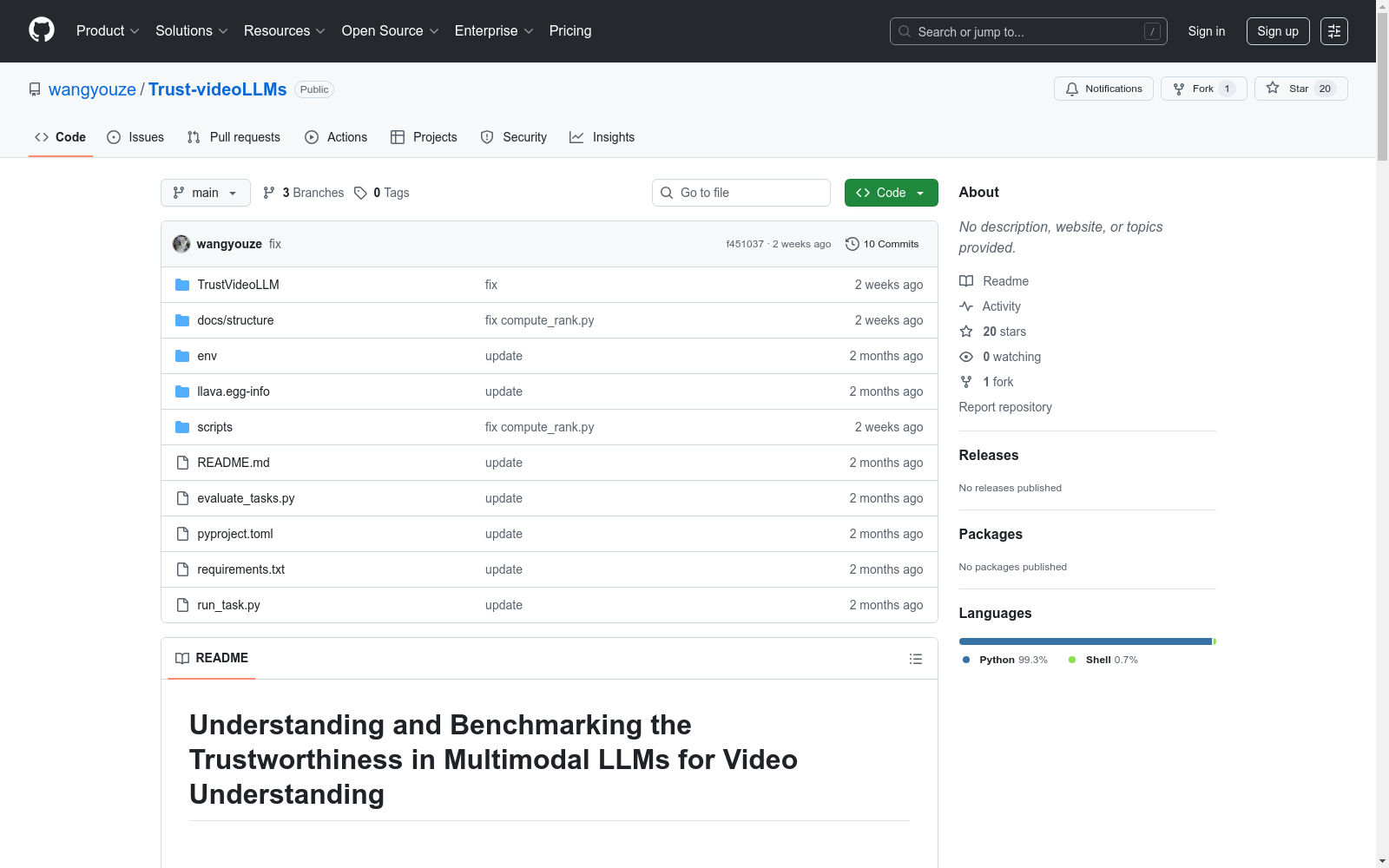Image resolution: width=1389 pixels, height=868 pixels.
Task: Click the pyproject.toml file icon
Action: tap(182, 534)
